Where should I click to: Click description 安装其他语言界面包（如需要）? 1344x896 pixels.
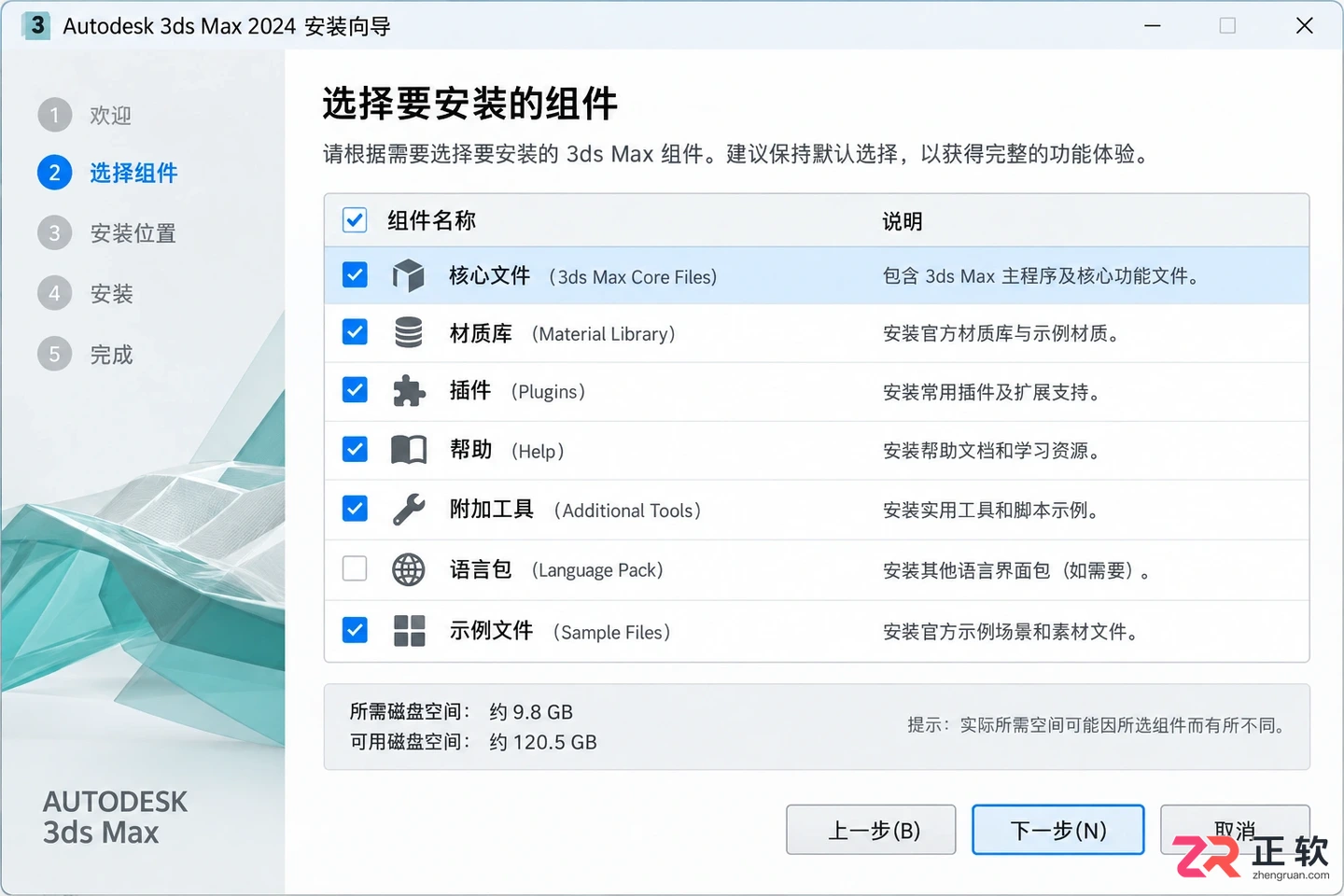tap(1016, 570)
